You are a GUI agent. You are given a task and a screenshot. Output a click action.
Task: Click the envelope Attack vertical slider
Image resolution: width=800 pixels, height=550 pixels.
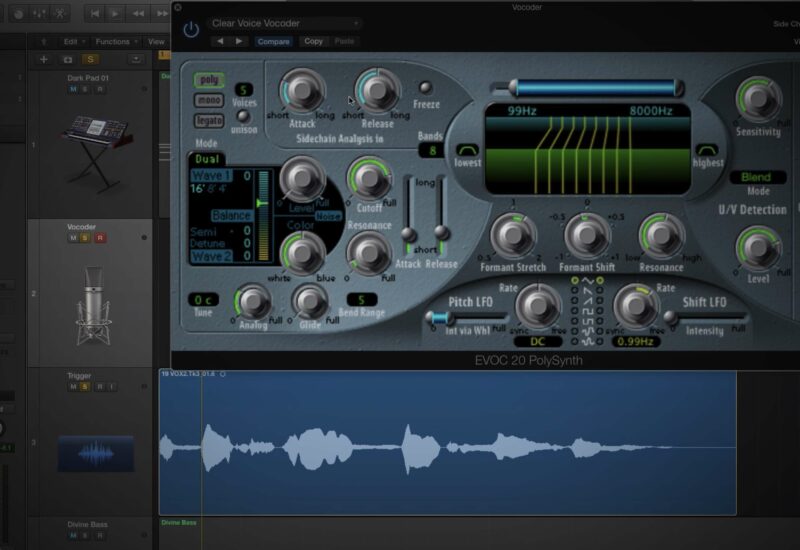[408, 215]
